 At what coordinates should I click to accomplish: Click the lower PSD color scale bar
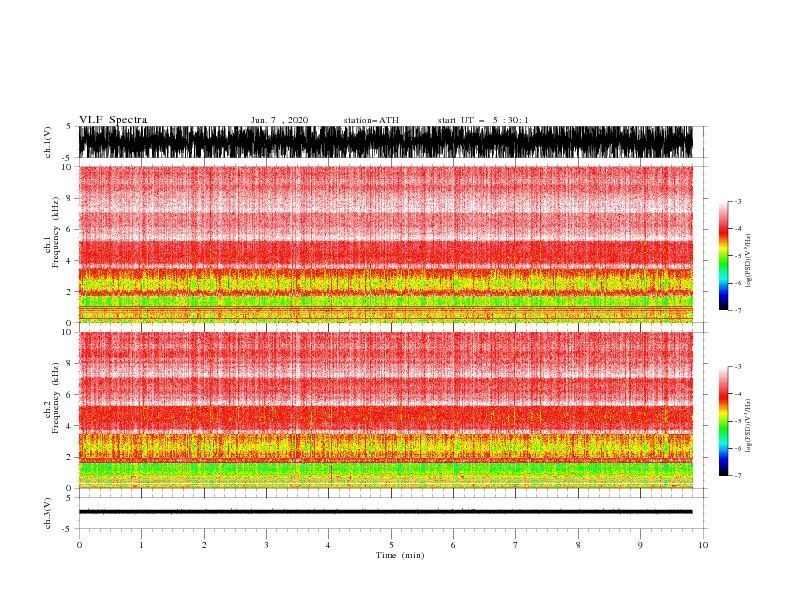coord(723,421)
